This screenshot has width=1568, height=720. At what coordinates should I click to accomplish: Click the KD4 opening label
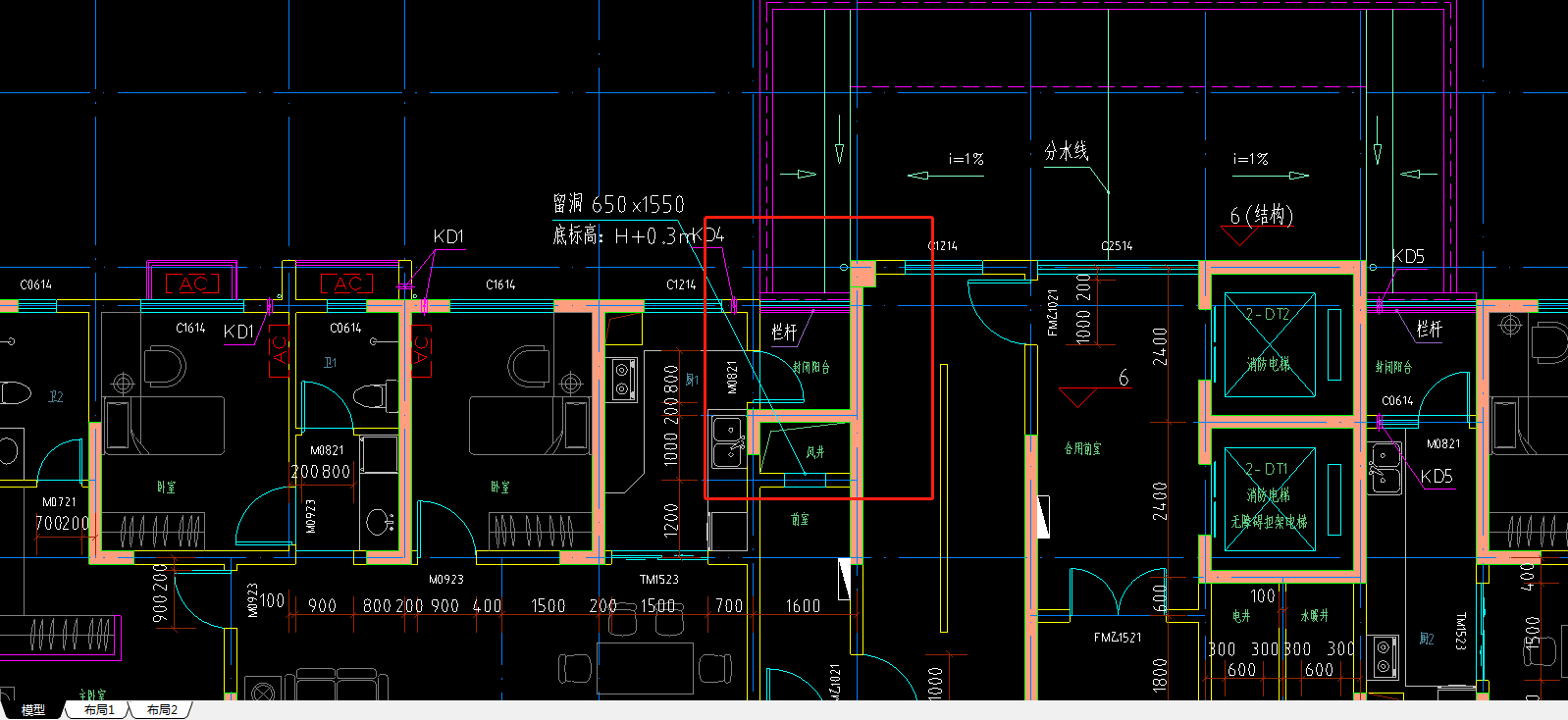(x=708, y=235)
